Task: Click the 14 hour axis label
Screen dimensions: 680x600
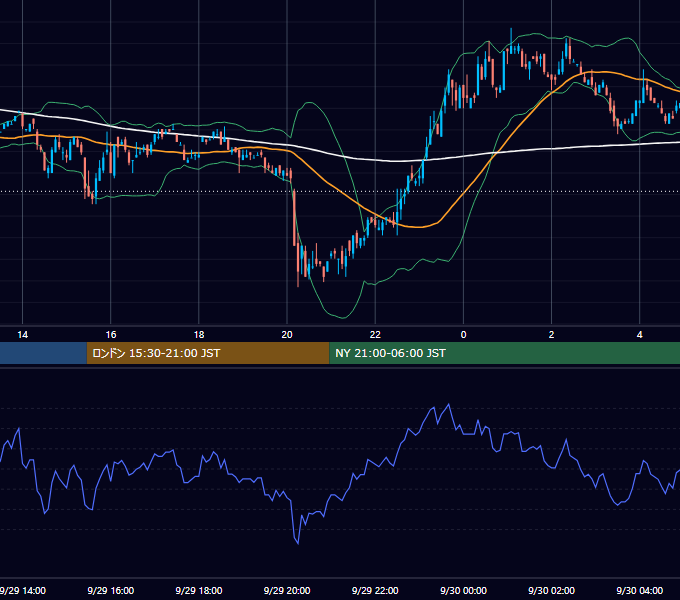Action: click(x=23, y=335)
